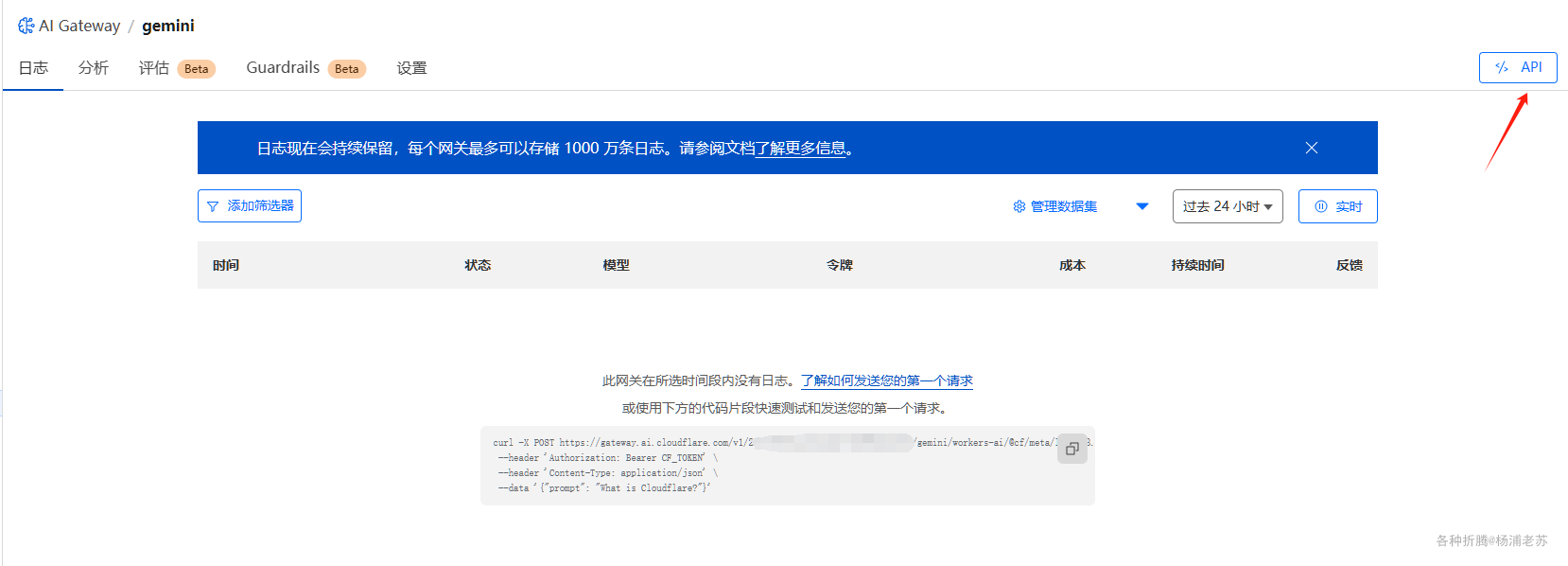Switch to the 分析 tab
Screen dimensions: 1568x566
click(x=94, y=68)
